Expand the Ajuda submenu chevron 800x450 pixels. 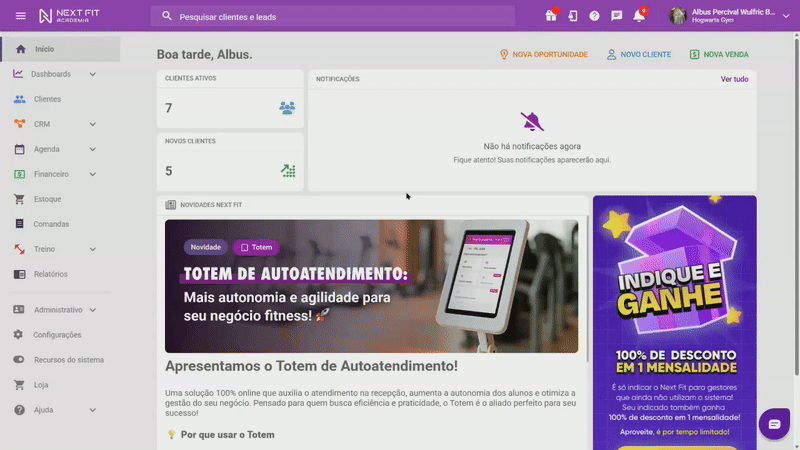[x=92, y=410]
